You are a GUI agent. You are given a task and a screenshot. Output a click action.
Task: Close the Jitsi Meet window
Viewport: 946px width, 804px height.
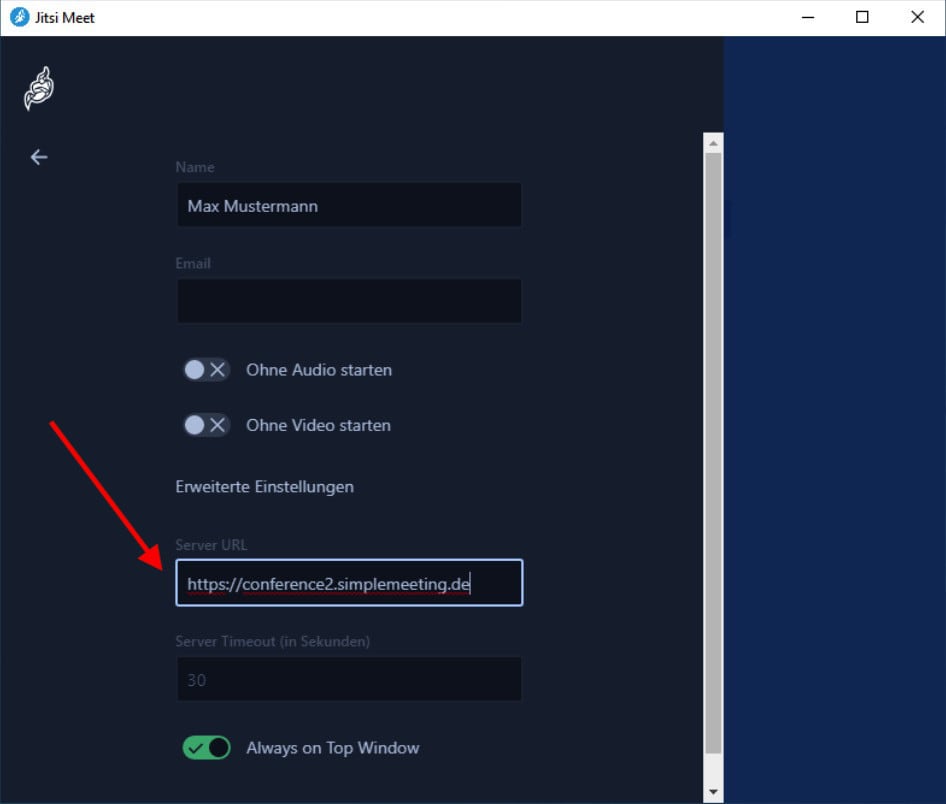pyautogui.click(x=917, y=17)
